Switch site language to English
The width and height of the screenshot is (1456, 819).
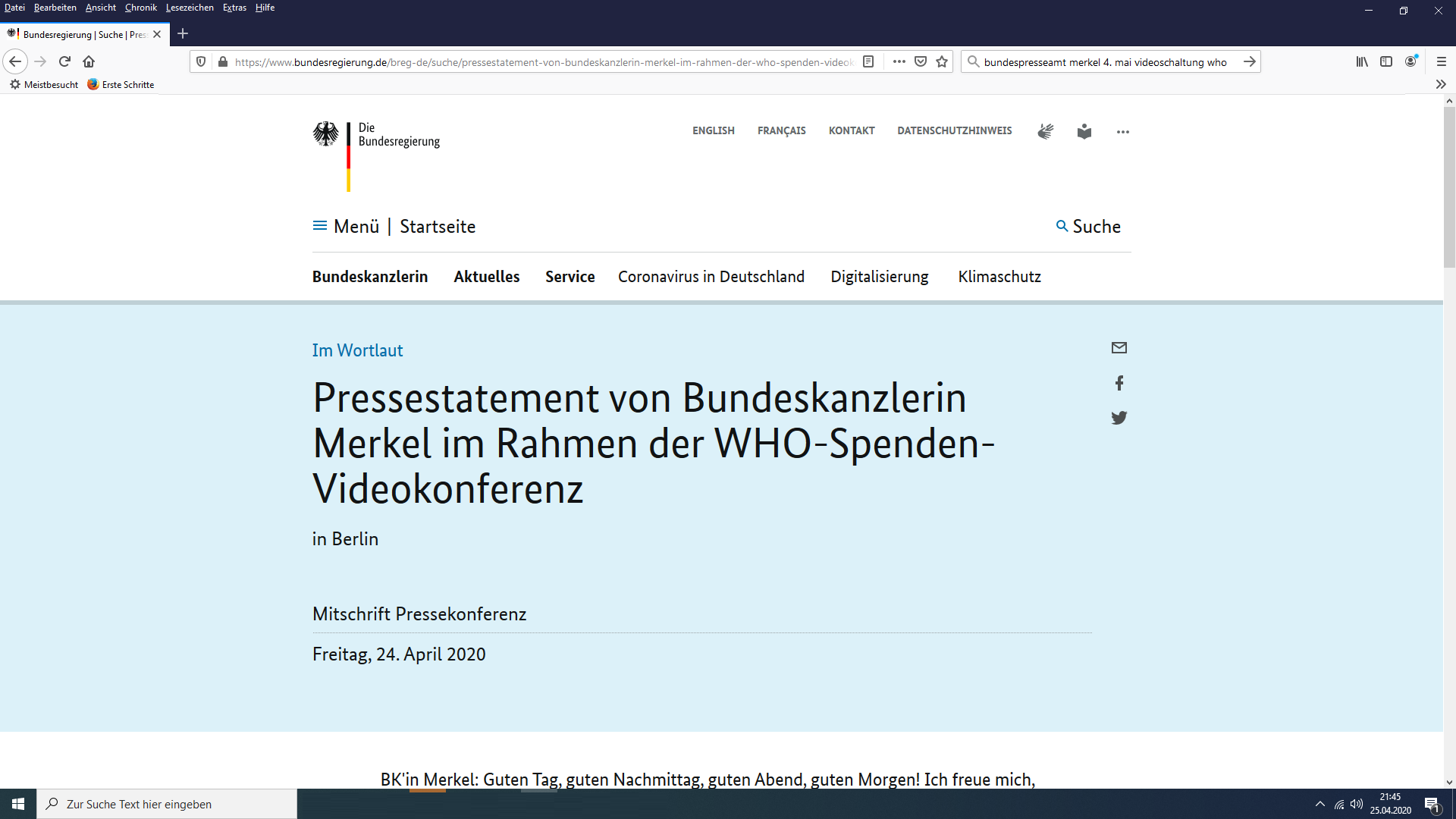click(713, 131)
